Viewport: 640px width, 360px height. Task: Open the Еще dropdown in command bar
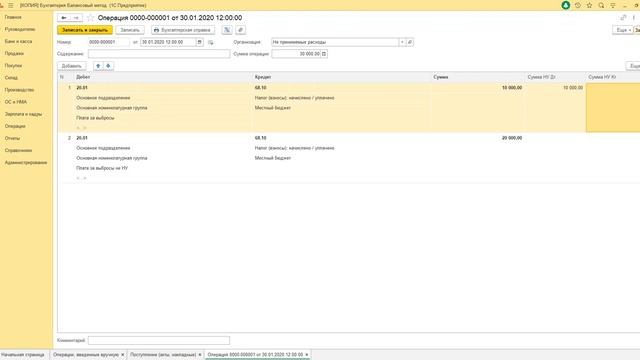(622, 30)
